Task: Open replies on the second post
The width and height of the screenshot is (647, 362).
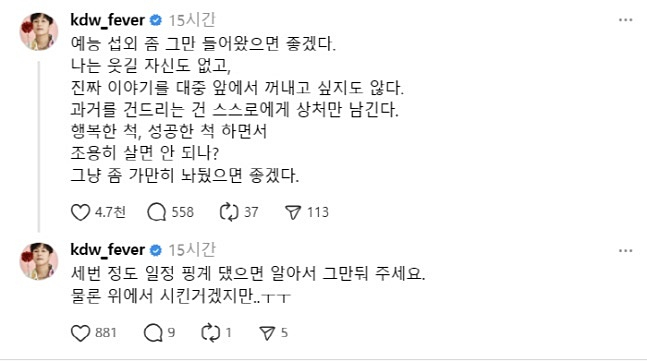Action: [153, 333]
